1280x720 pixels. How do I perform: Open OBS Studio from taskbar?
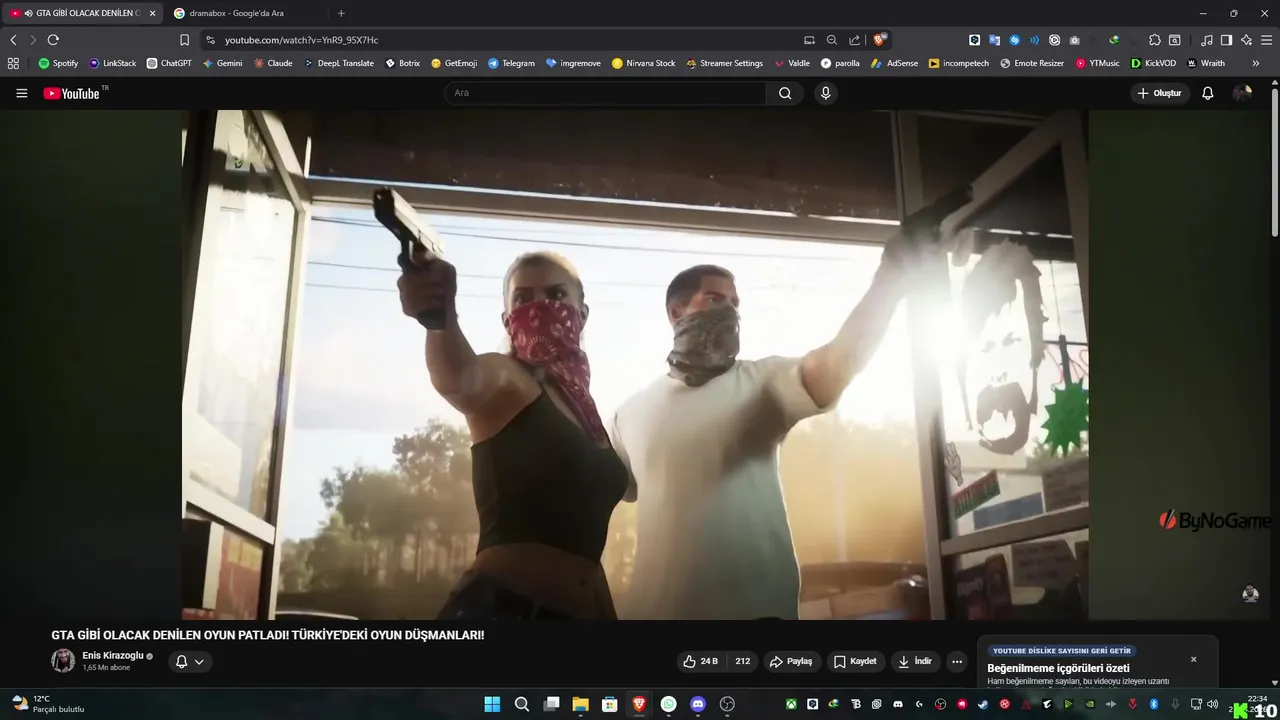(x=727, y=704)
